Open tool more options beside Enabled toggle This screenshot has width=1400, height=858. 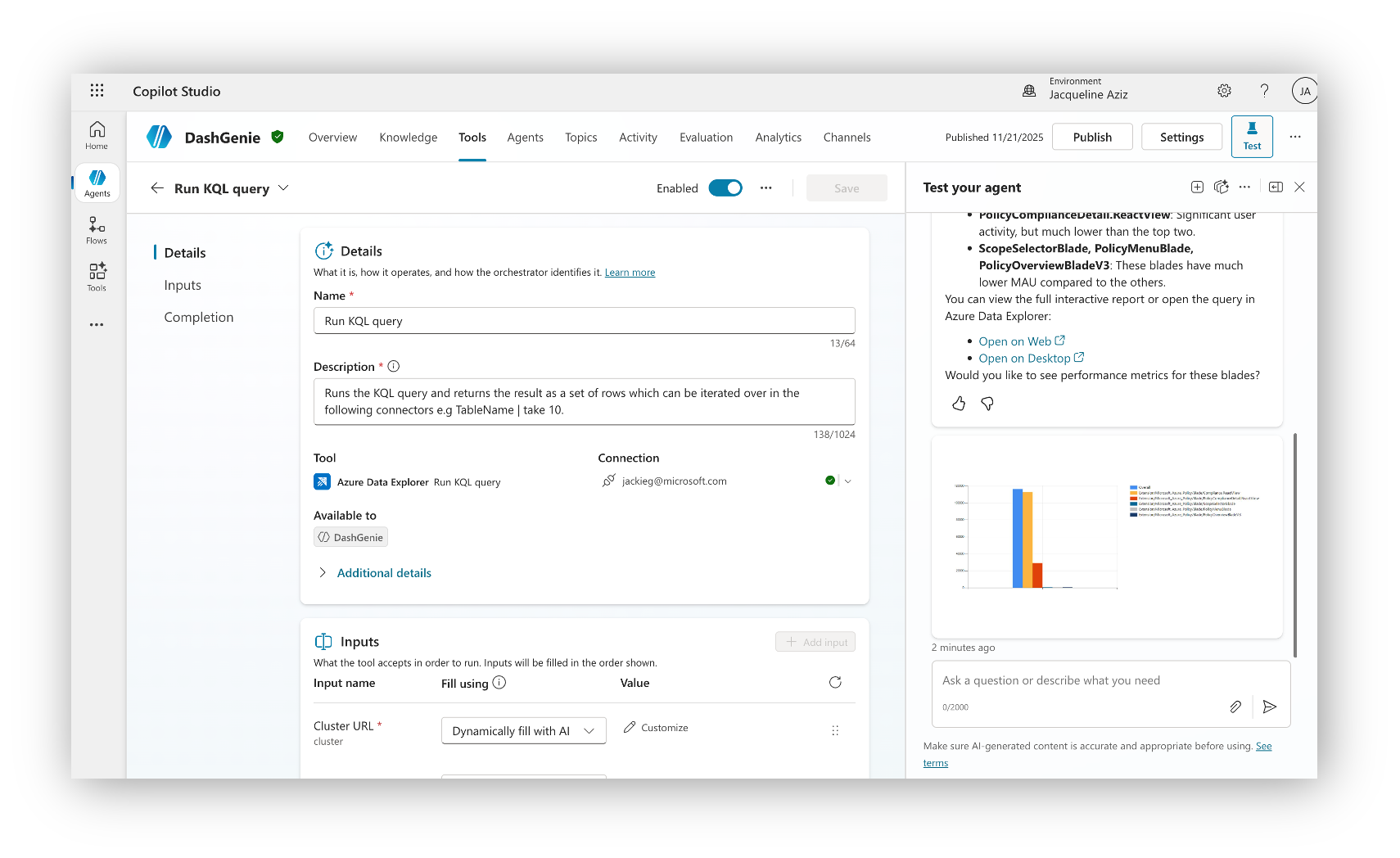[765, 188]
